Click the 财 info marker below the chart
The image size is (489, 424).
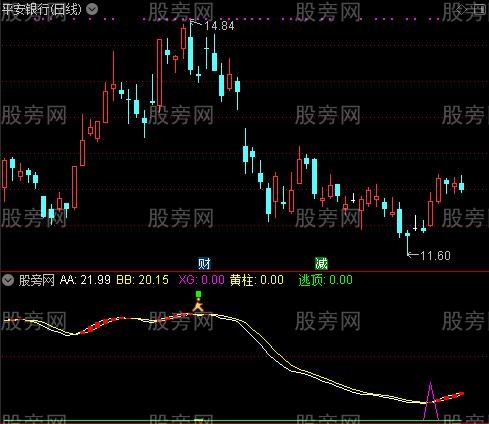tap(204, 264)
